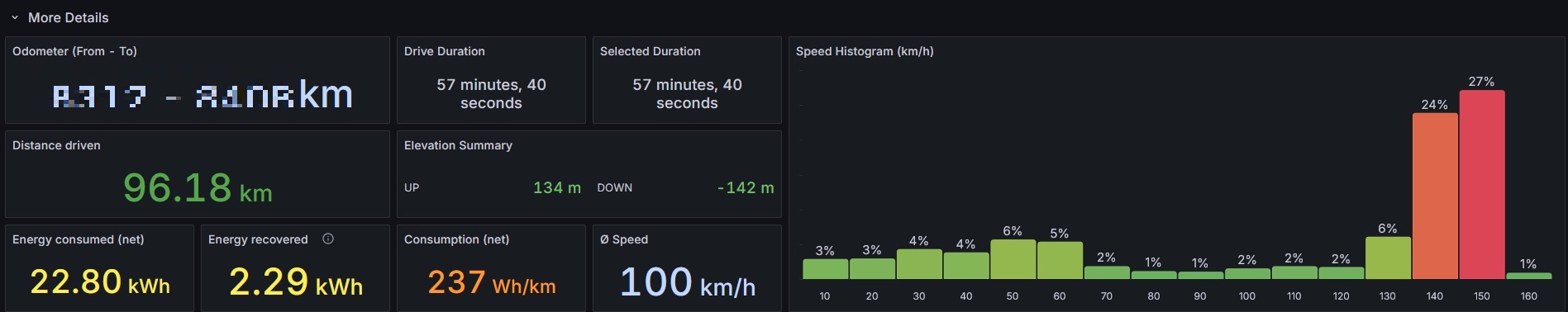1568x312 pixels.
Task: Click the orange 24% bar at 140
Action: pos(1435,196)
